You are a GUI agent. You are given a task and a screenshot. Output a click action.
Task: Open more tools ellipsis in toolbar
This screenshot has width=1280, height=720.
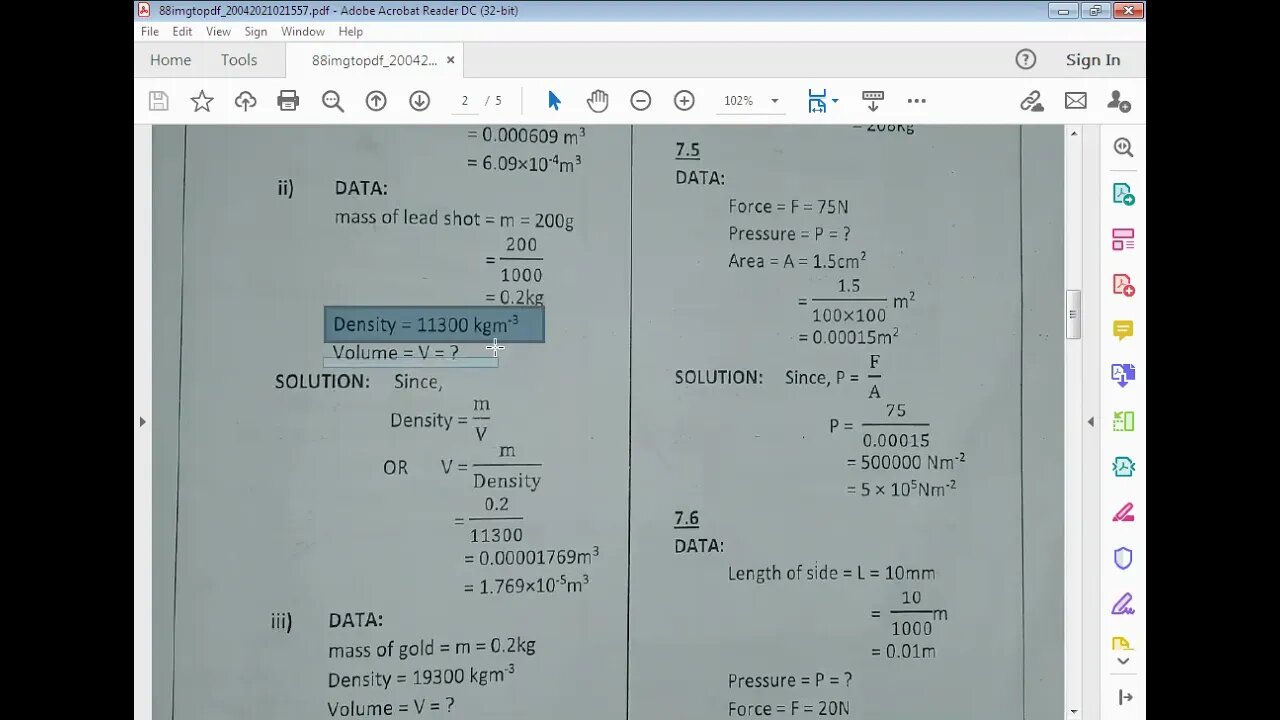coord(916,101)
